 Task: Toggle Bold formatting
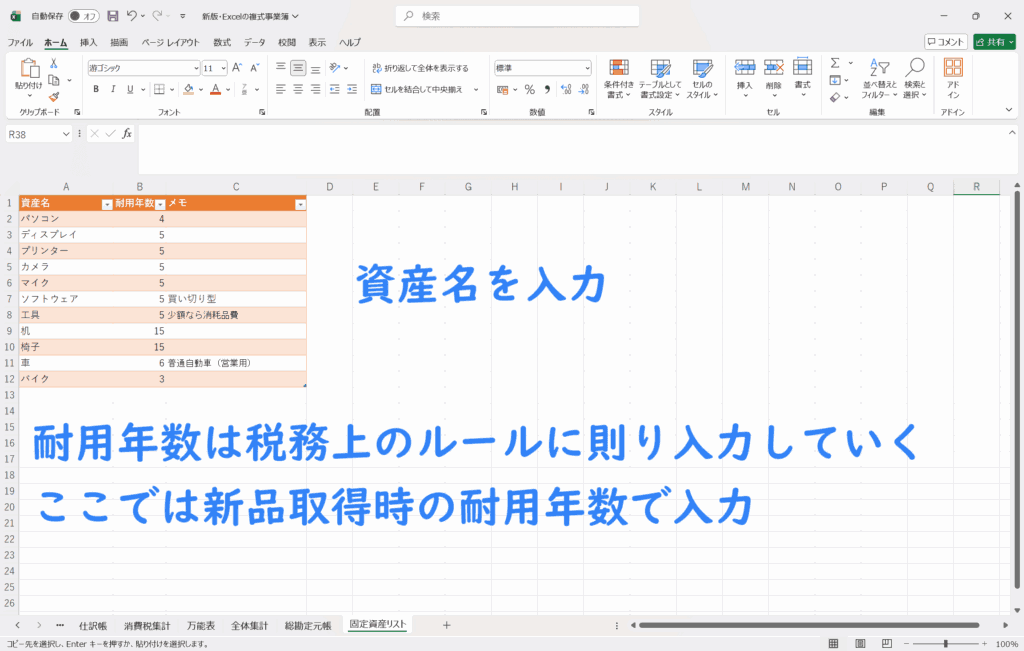(96, 89)
